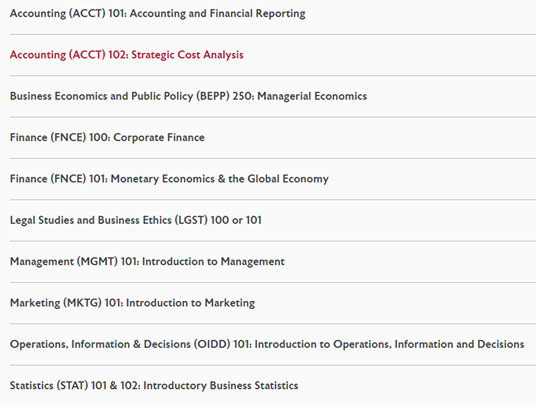
Task: Select STAT 101 & 102 Introductory Business Statistics
Action: pos(154,386)
